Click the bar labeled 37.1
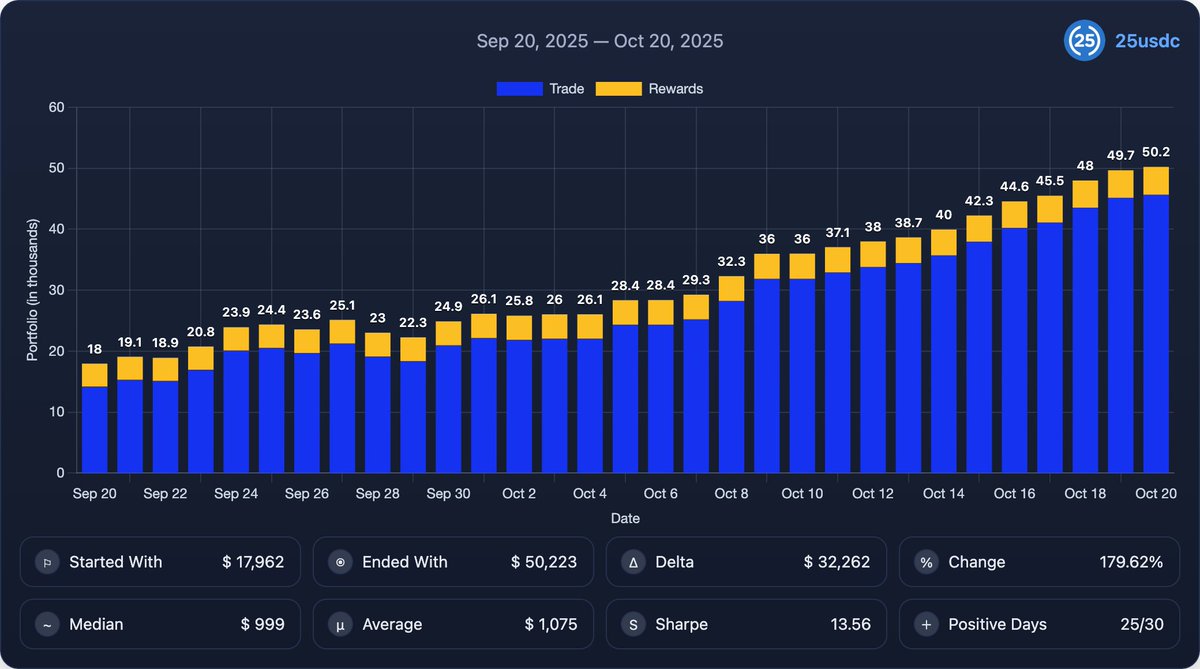This screenshot has height=669, width=1200. click(x=838, y=360)
